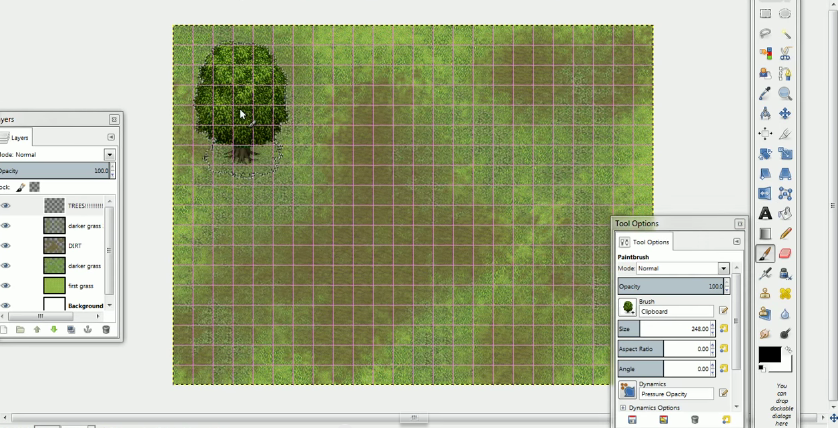Select the Select by Color tool
This screenshot has width=838, height=428.
click(765, 53)
